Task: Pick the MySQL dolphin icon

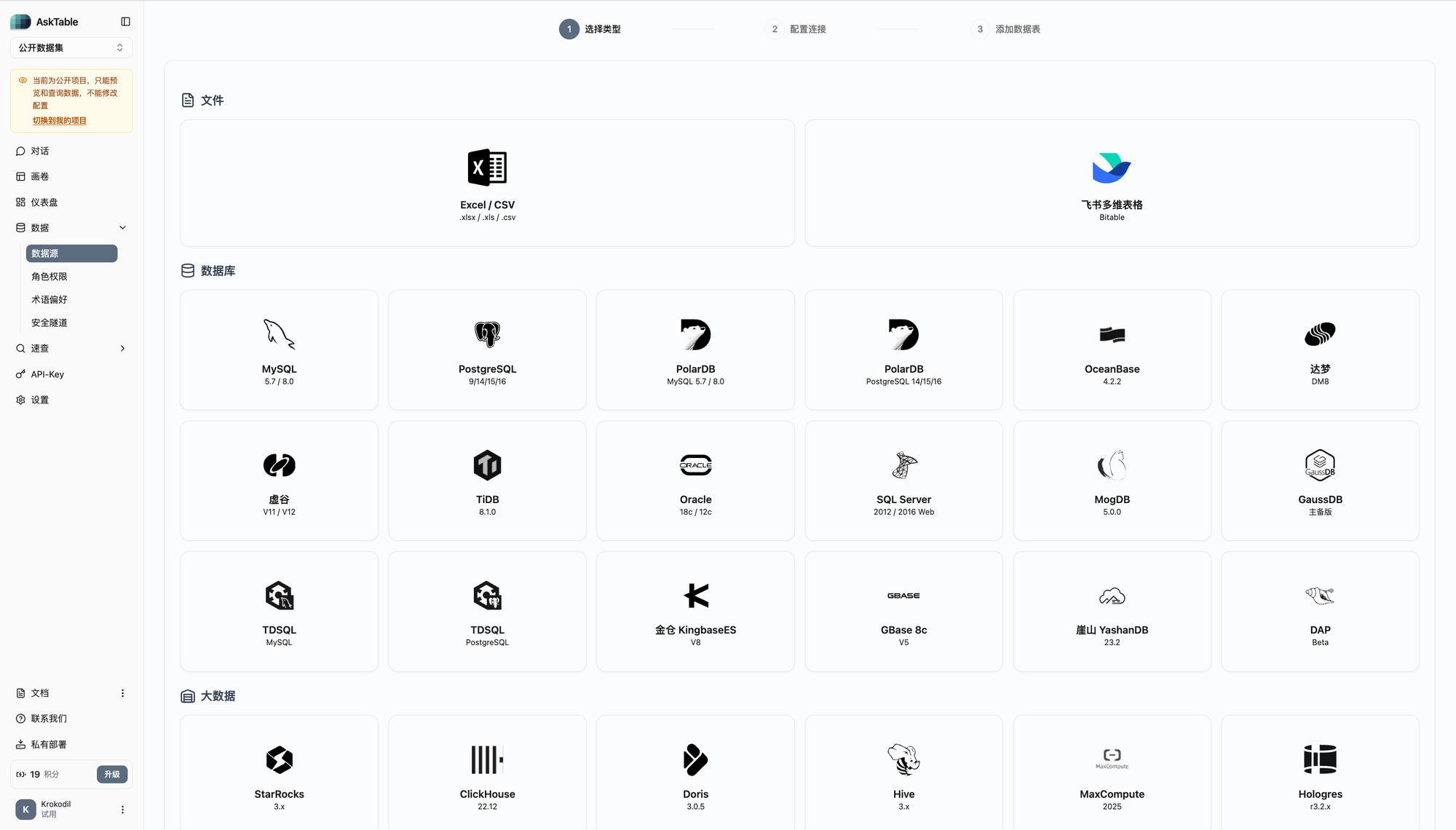Action: click(279, 334)
